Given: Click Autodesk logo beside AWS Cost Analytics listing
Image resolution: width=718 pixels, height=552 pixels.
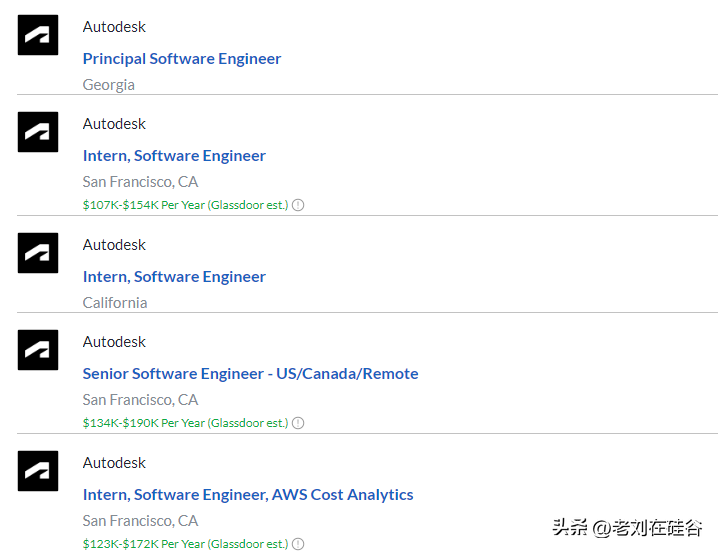Looking at the screenshot, I should click(x=38, y=471).
